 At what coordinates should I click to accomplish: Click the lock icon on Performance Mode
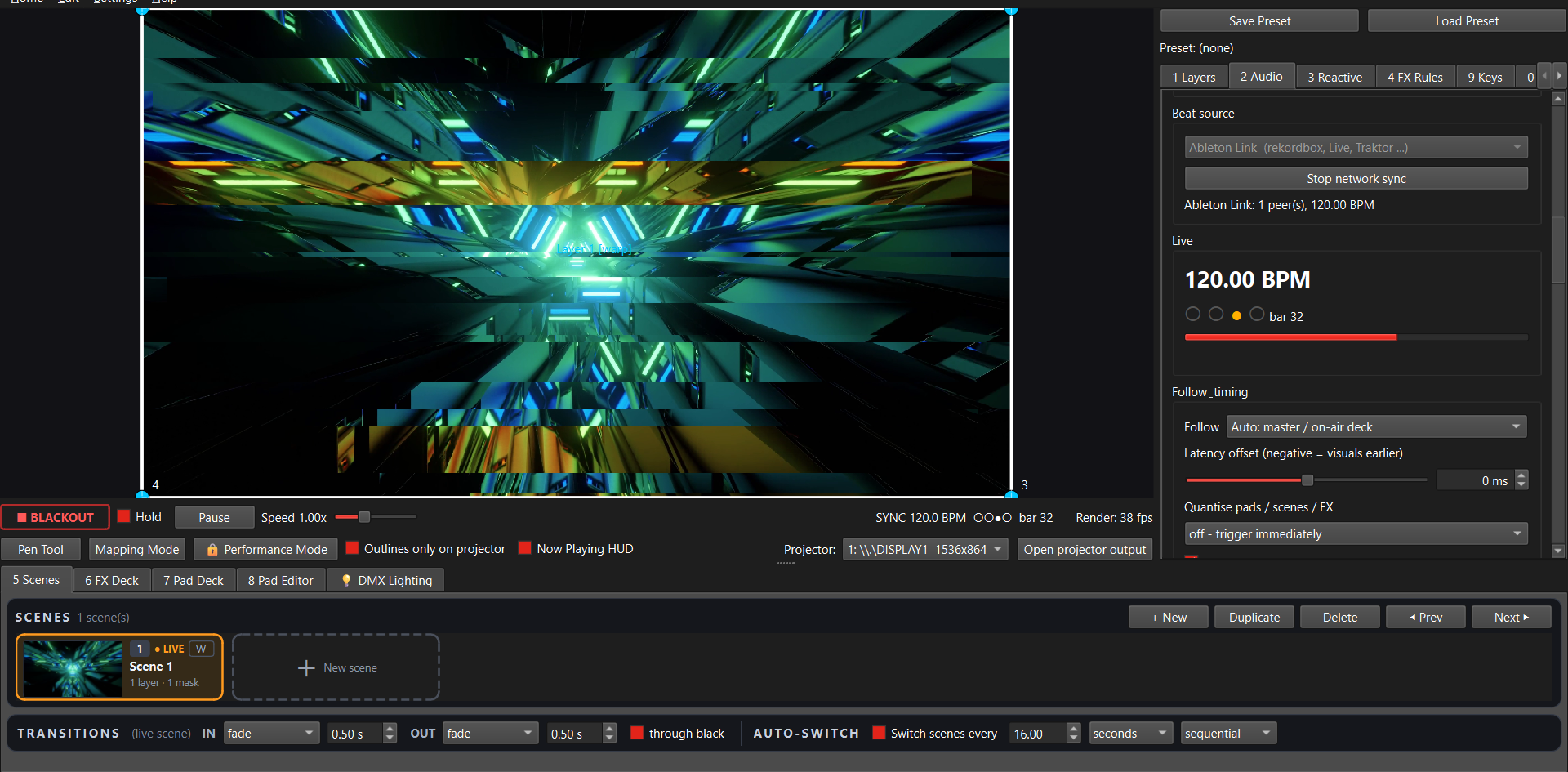coord(212,550)
